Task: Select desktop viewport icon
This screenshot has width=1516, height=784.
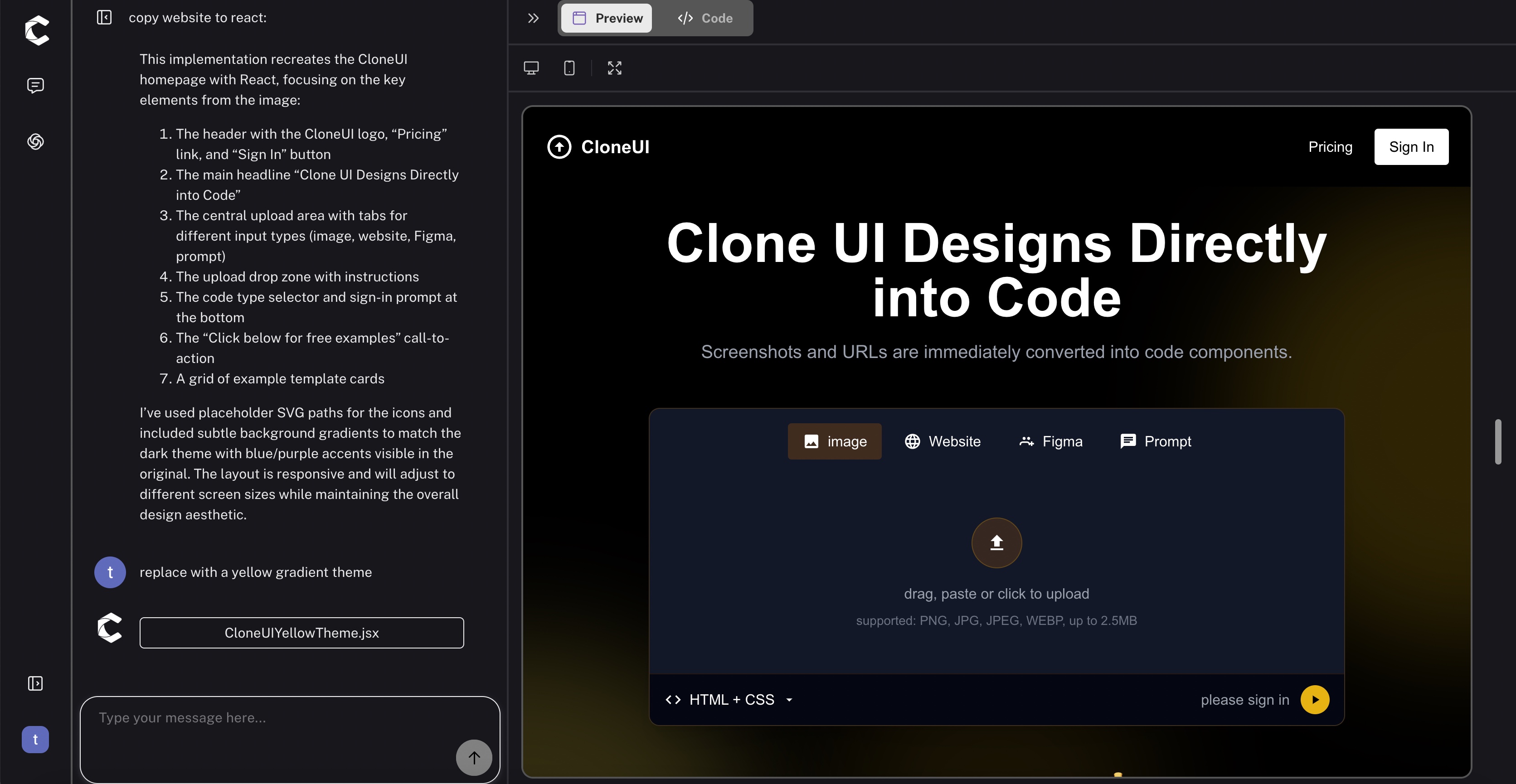Action: click(x=531, y=68)
